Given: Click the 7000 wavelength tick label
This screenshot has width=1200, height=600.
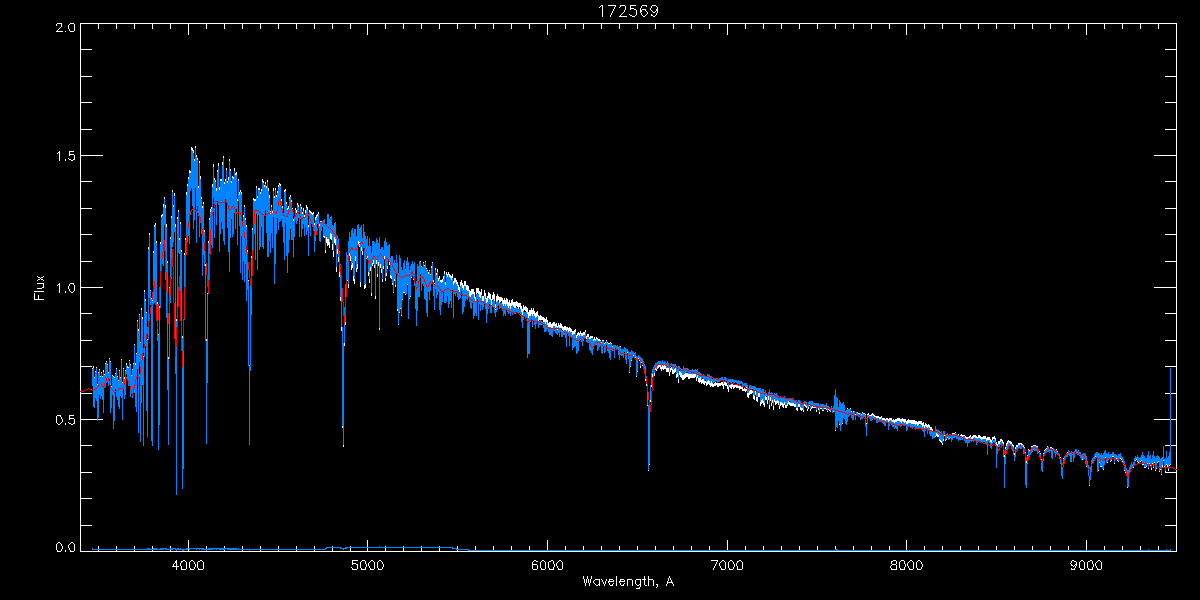Looking at the screenshot, I should [727, 565].
